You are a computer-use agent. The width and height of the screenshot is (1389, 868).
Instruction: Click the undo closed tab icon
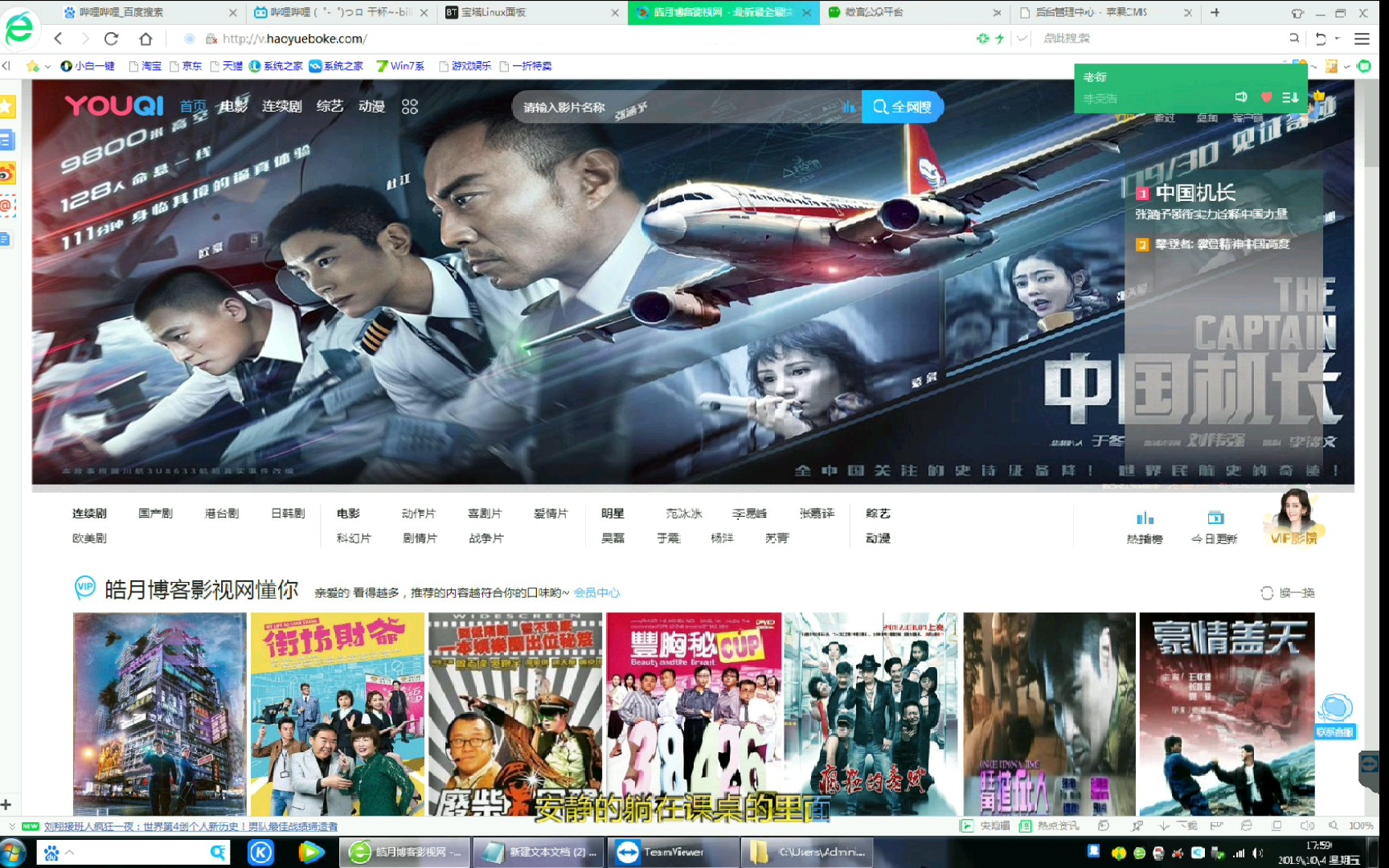pos(1321,39)
